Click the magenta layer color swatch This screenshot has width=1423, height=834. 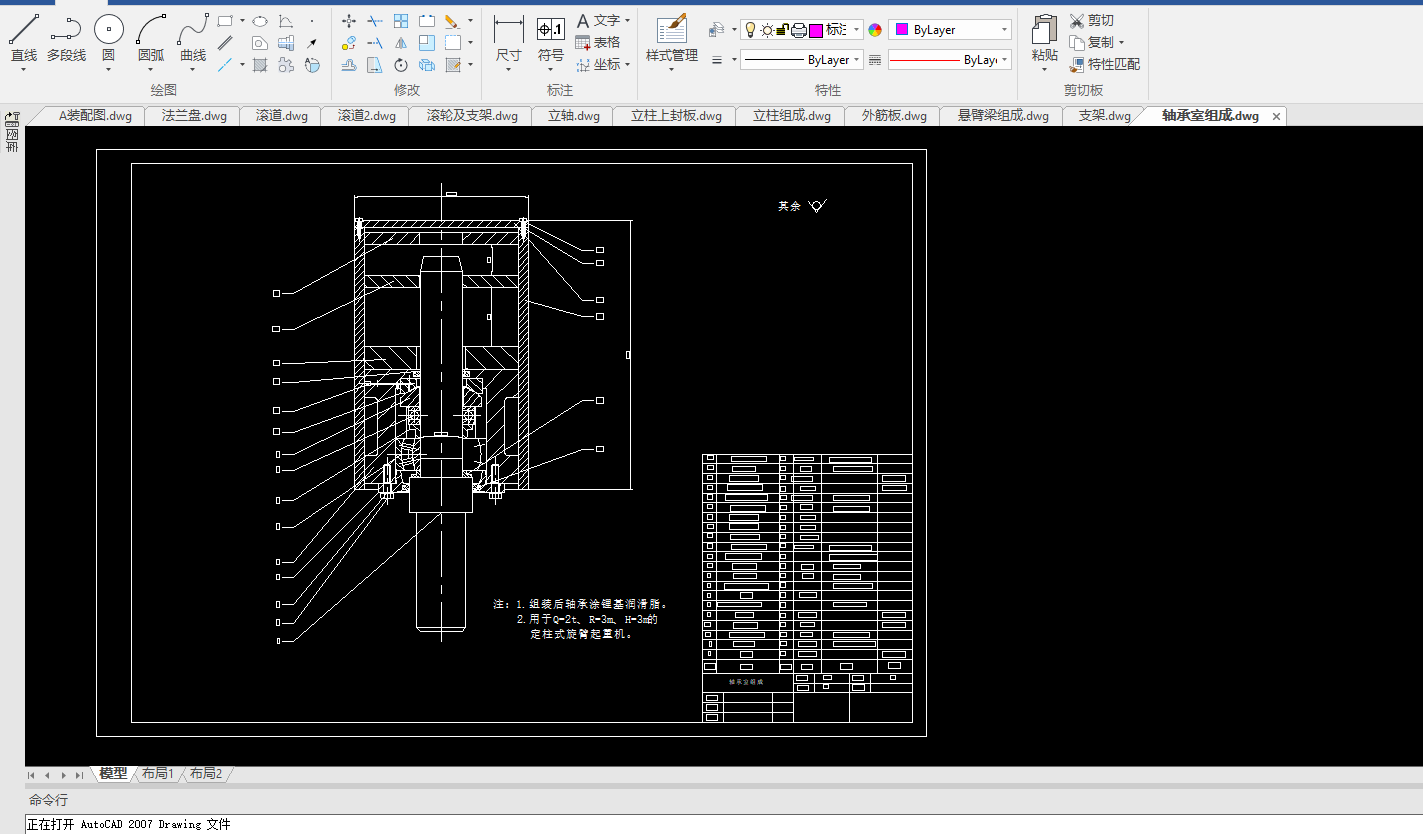coord(816,30)
